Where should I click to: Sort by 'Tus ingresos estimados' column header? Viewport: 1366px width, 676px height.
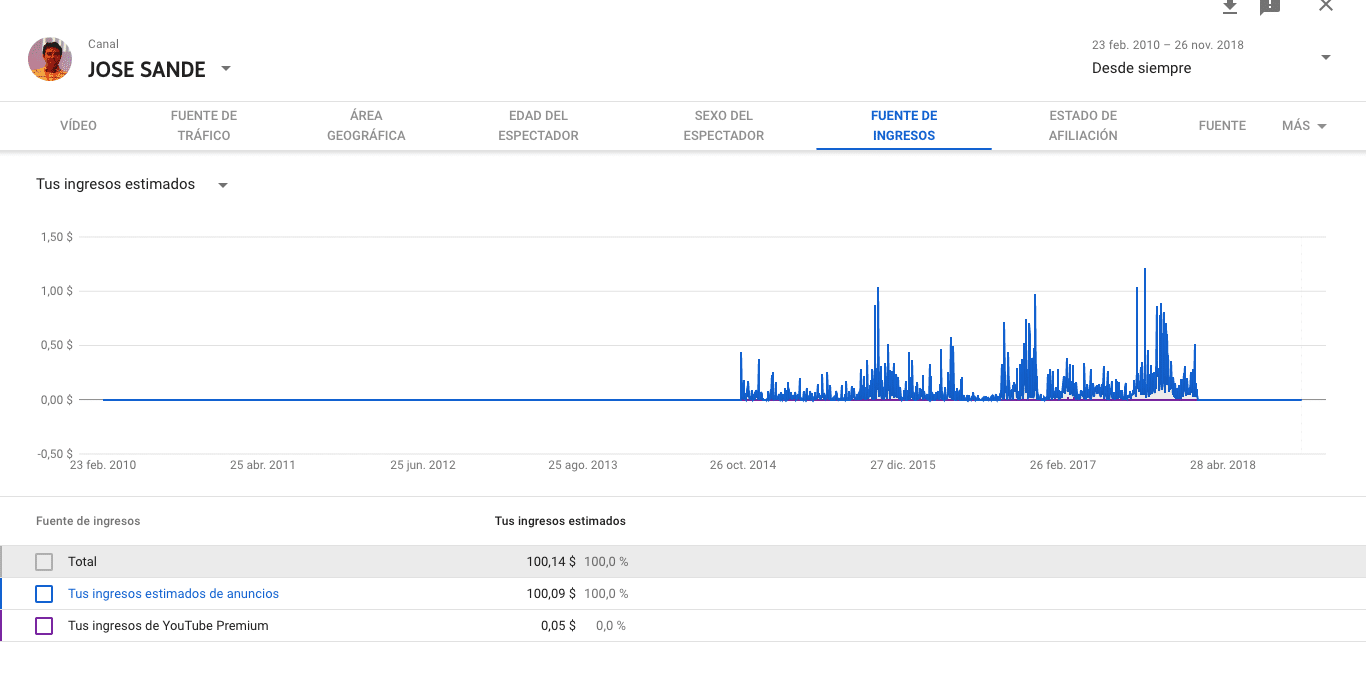(560, 521)
